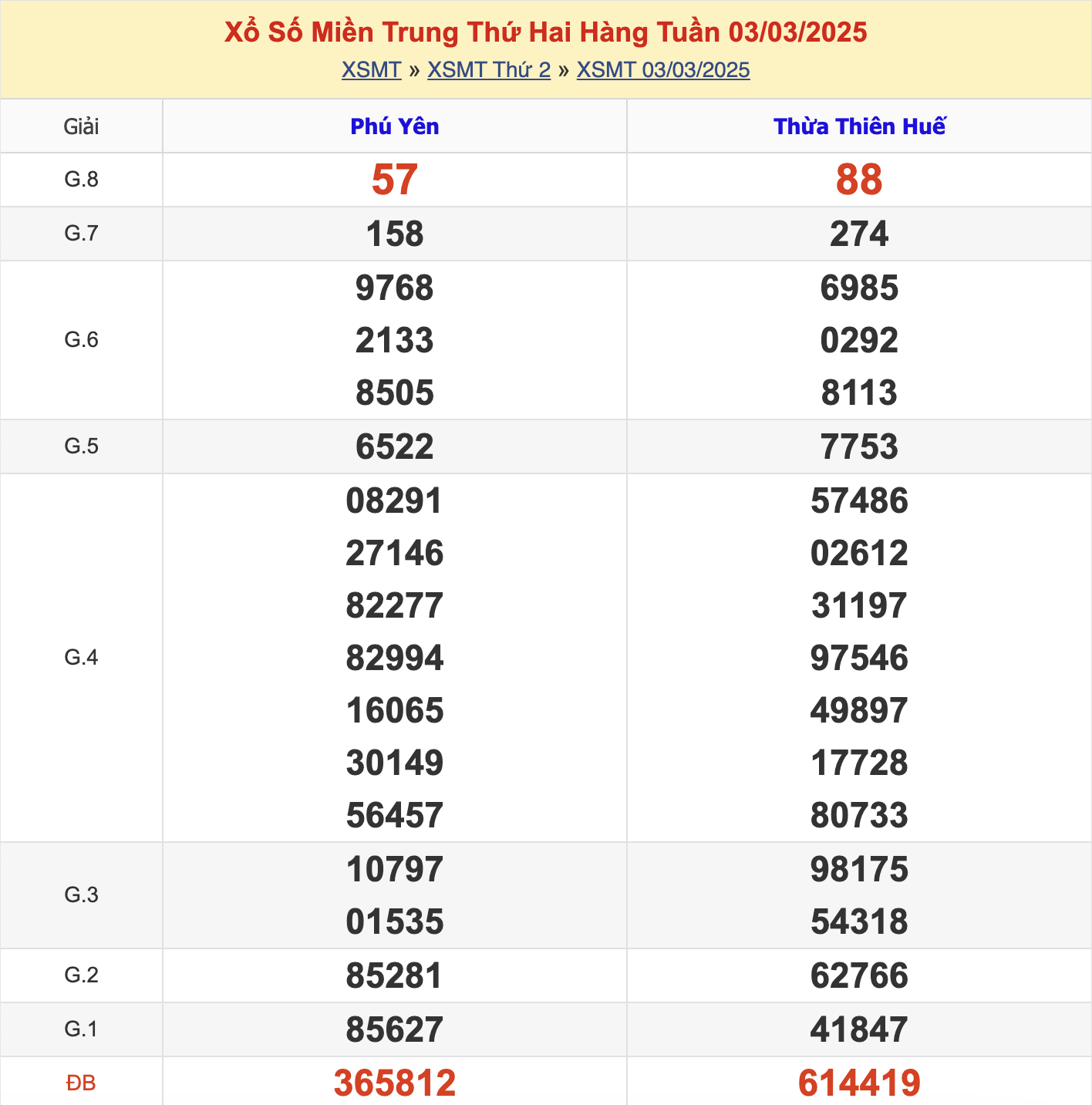
Task: Click G.4 number 49897
Action: (x=859, y=710)
